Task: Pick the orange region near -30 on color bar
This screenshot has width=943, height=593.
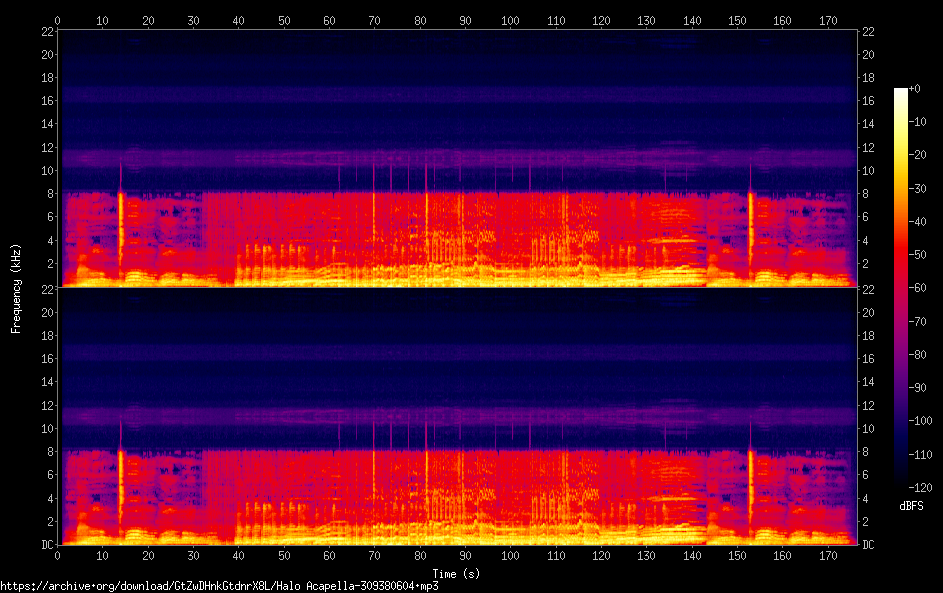Action: 901,188
